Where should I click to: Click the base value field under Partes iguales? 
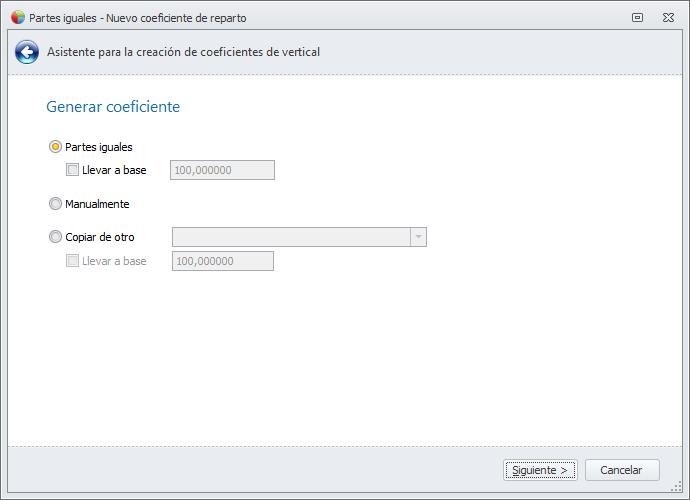(222, 170)
